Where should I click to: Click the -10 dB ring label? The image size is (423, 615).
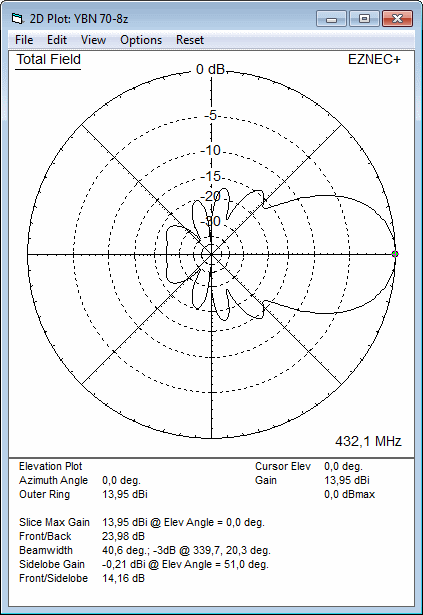coord(211,150)
